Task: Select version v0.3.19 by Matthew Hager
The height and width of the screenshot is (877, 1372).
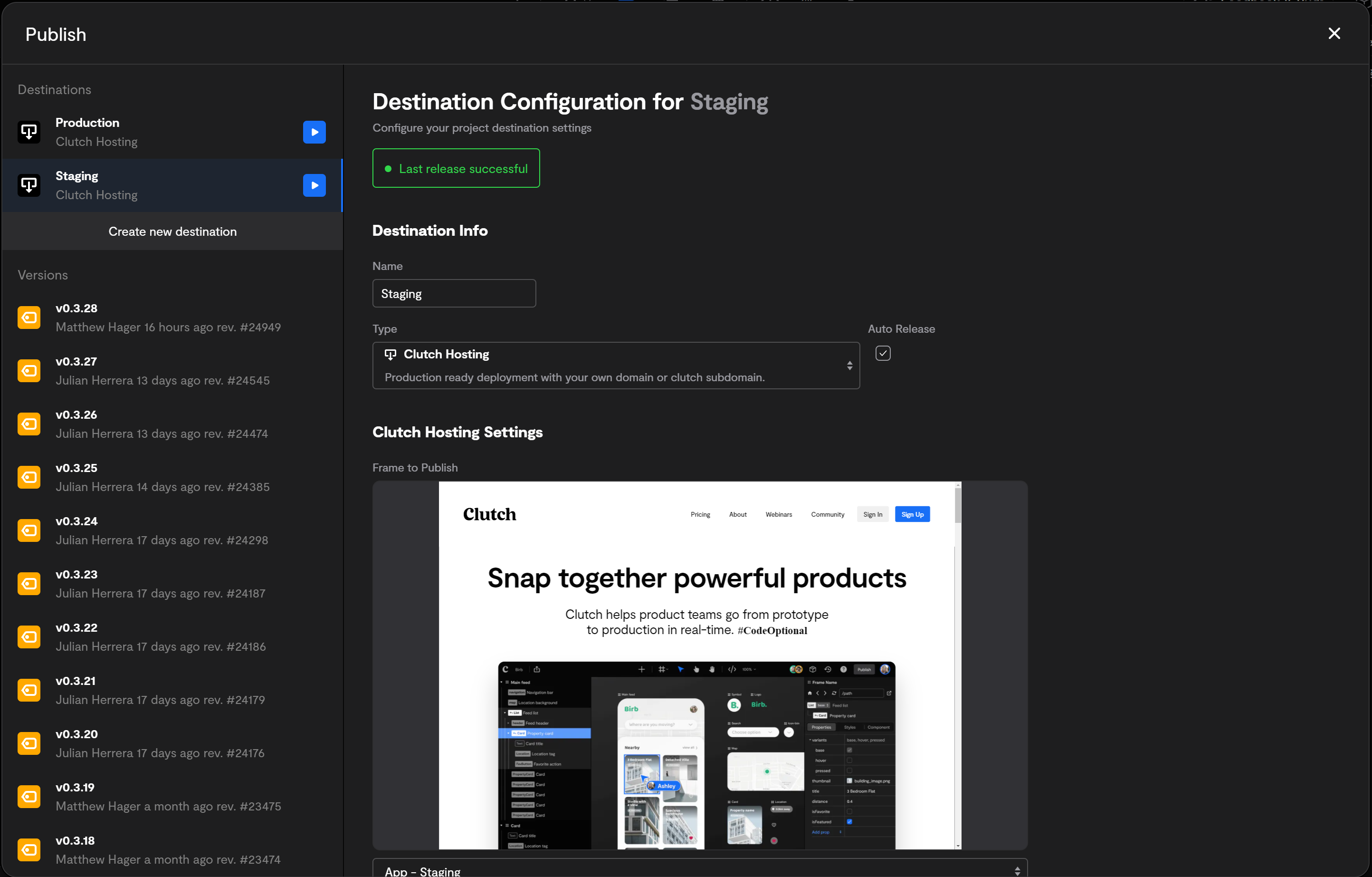Action: click(168, 797)
